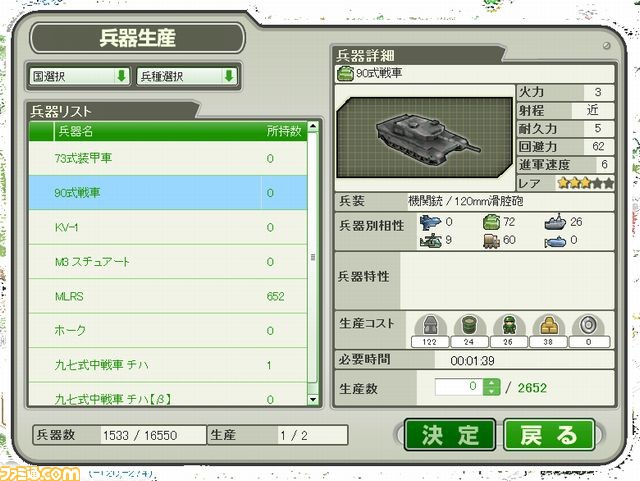Open the 国選択 country dropdown
This screenshot has height=481, width=640.
coord(79,76)
